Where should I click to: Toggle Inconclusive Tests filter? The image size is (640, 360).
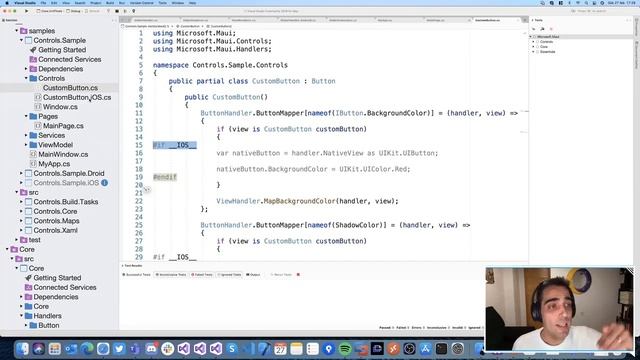[x=171, y=275]
